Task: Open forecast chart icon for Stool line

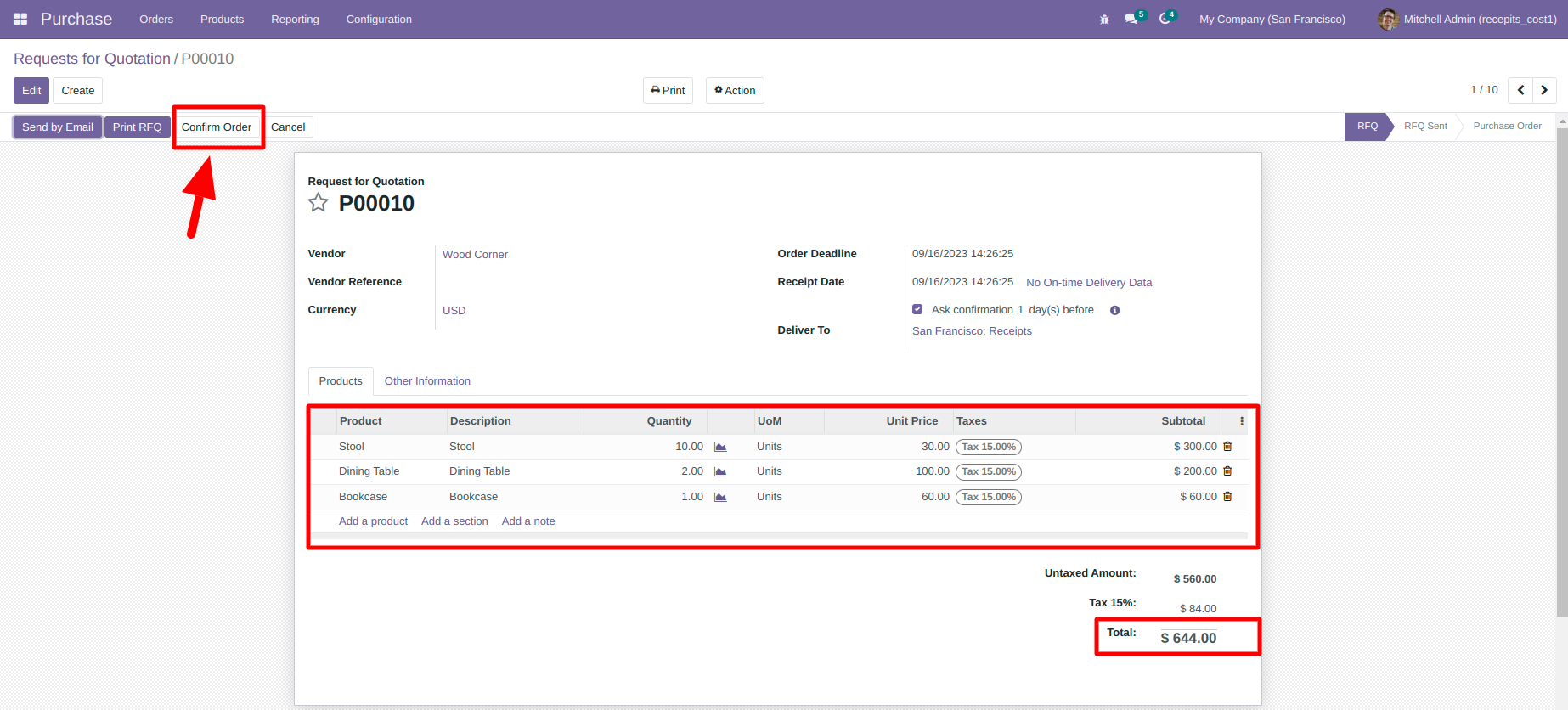Action: click(720, 447)
